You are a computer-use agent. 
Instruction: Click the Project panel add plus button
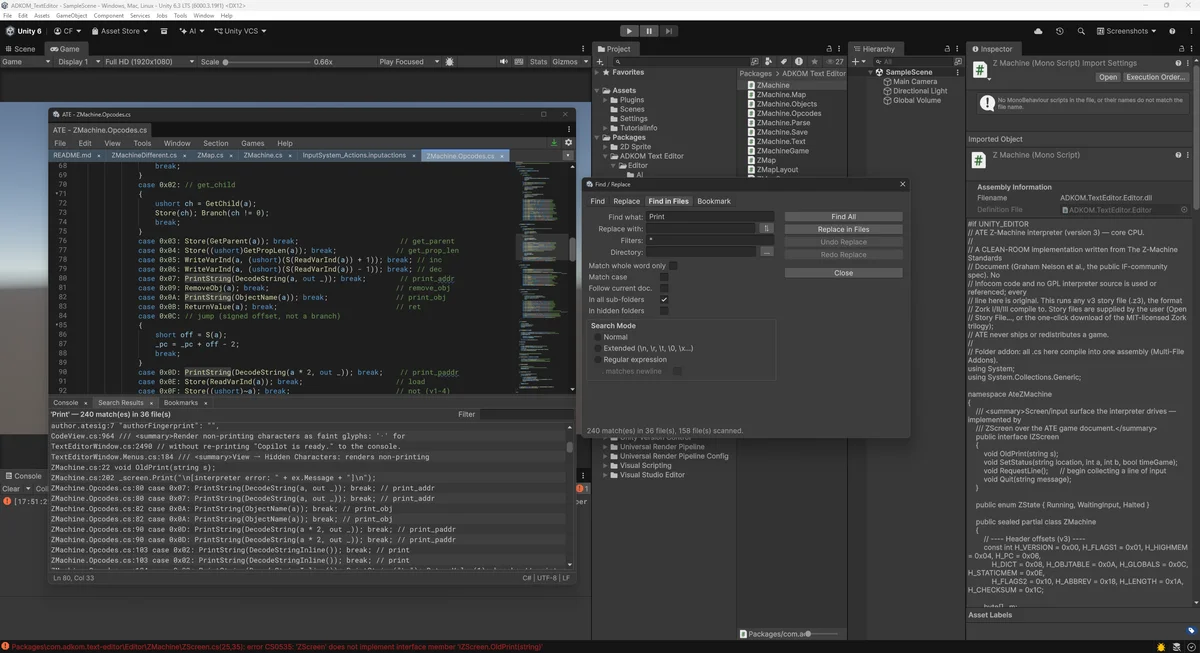point(599,62)
